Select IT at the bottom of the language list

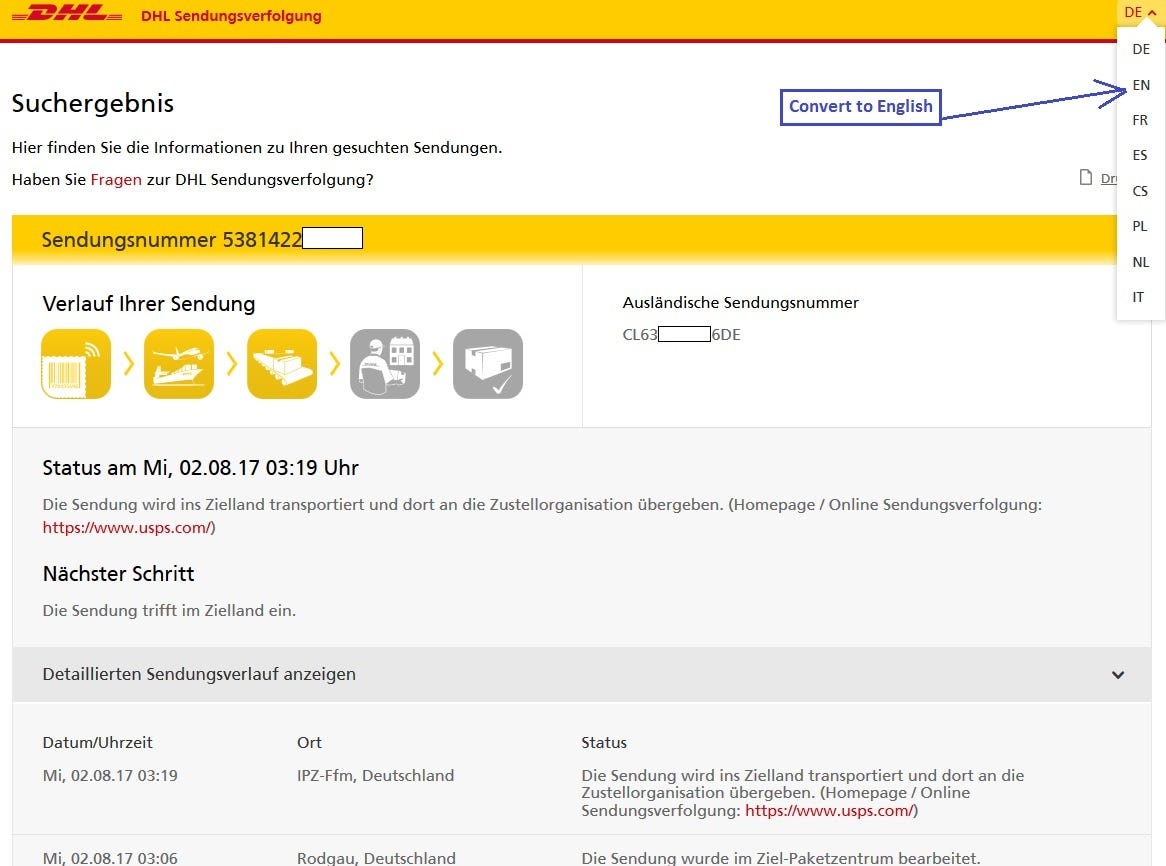(x=1139, y=297)
